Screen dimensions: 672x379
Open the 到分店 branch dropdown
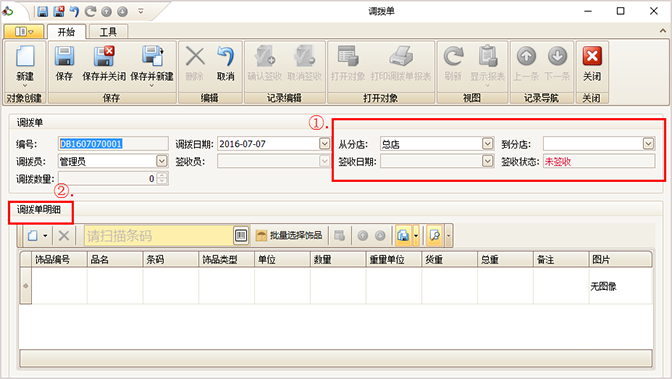point(648,144)
